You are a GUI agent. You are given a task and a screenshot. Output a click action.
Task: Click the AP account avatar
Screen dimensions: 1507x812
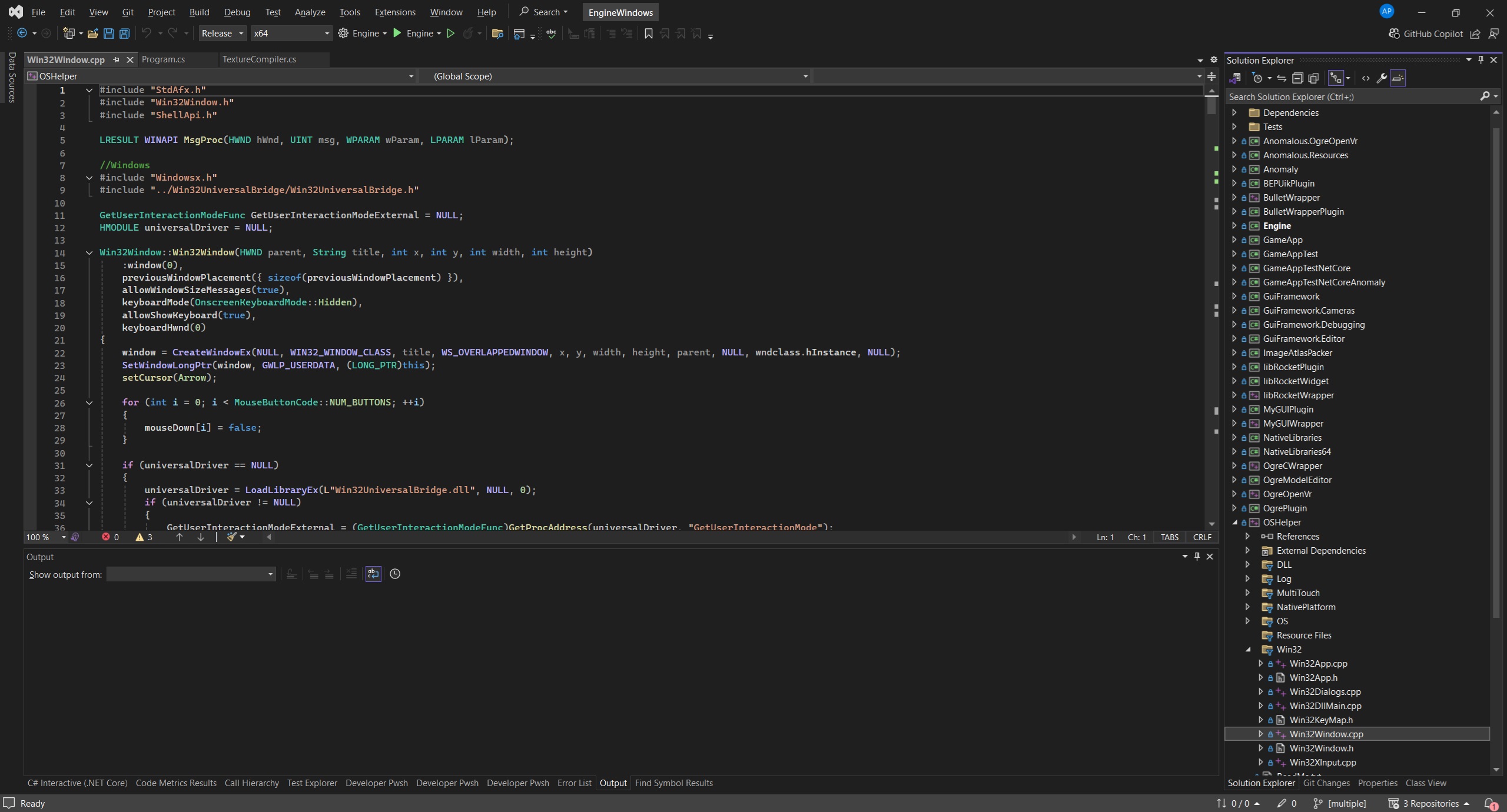point(1387,11)
